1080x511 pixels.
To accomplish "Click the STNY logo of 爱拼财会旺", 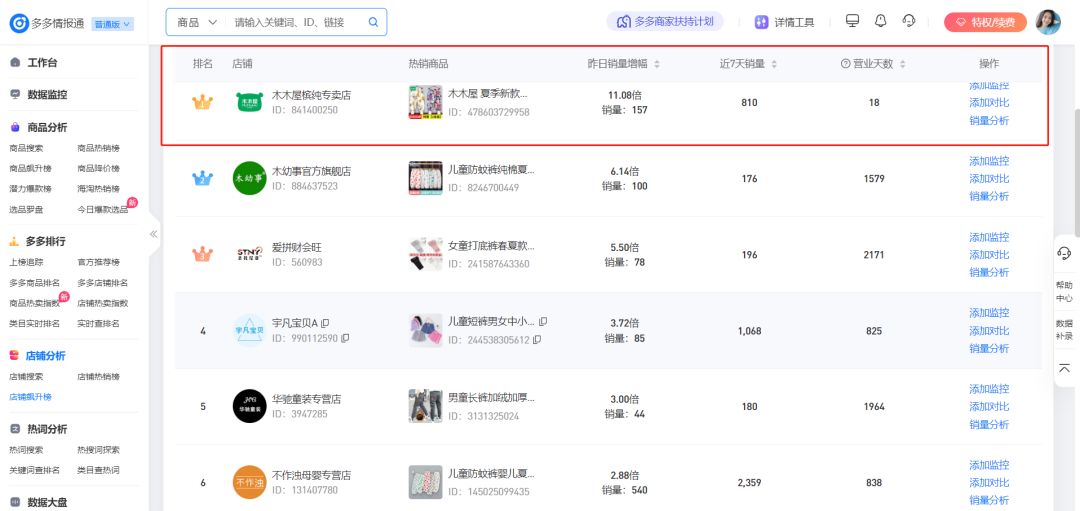I will [249, 254].
